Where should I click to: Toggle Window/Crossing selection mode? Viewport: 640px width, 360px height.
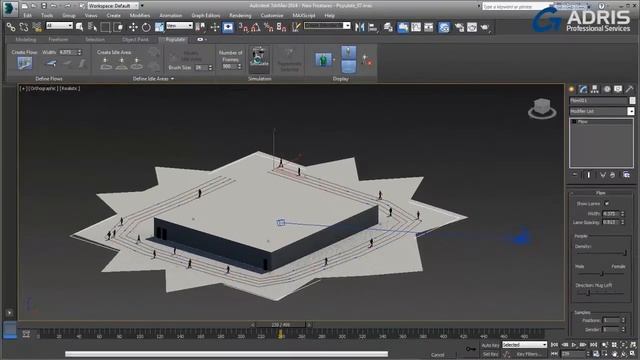[118, 27]
